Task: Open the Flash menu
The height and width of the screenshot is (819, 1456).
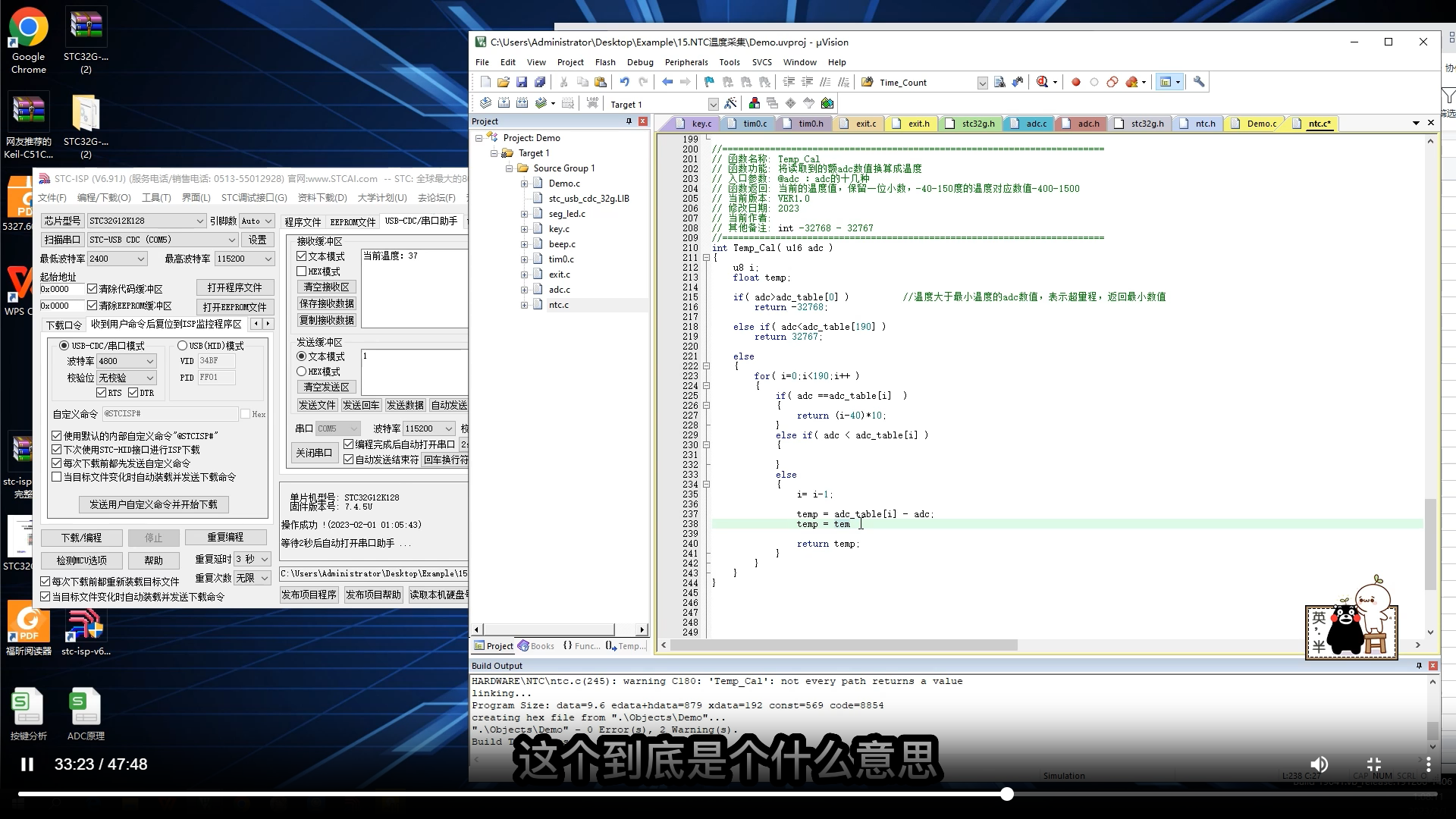Action: (x=605, y=62)
